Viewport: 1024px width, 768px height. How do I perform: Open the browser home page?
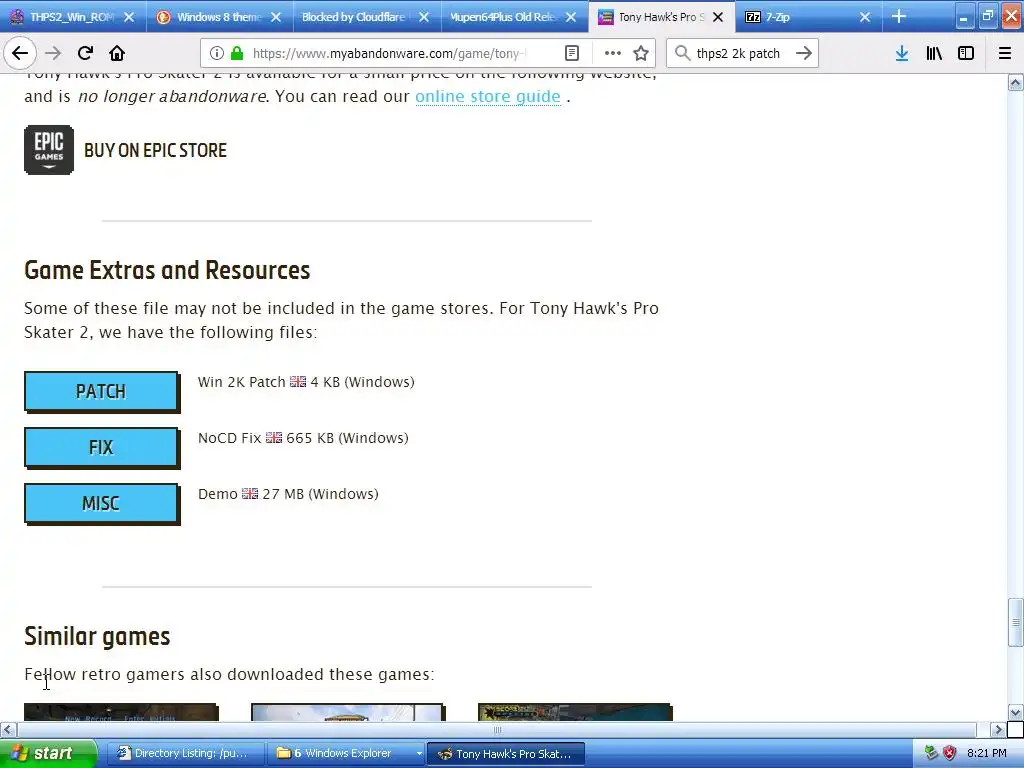tap(117, 53)
